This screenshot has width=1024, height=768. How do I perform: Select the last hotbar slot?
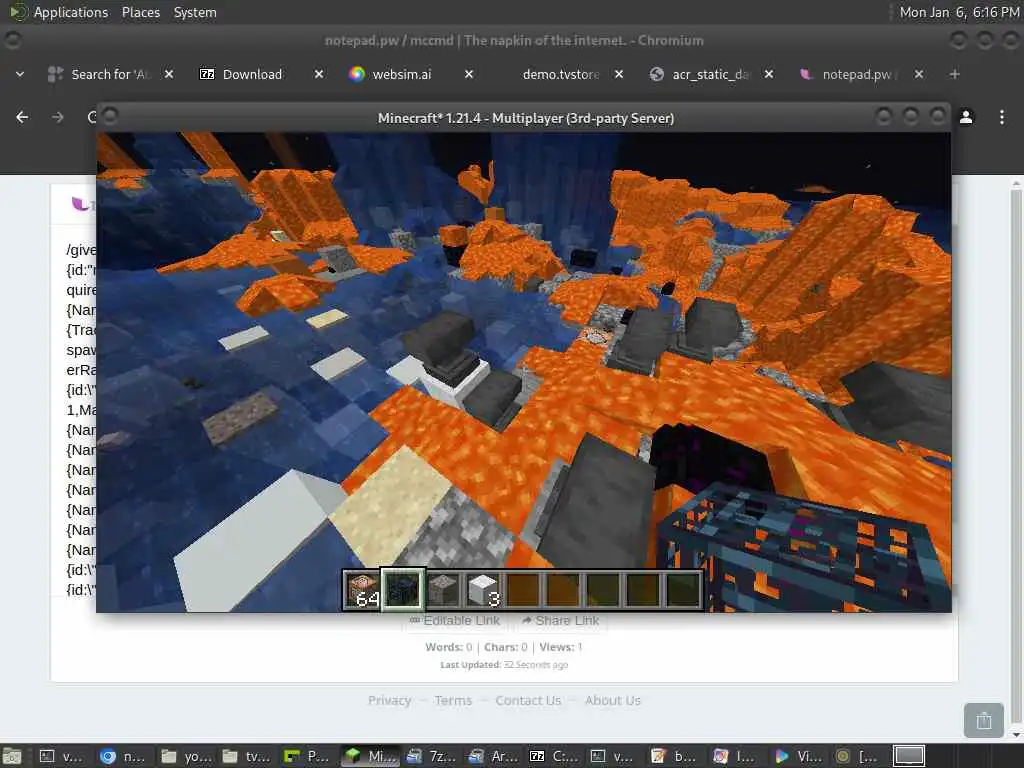click(x=682, y=589)
